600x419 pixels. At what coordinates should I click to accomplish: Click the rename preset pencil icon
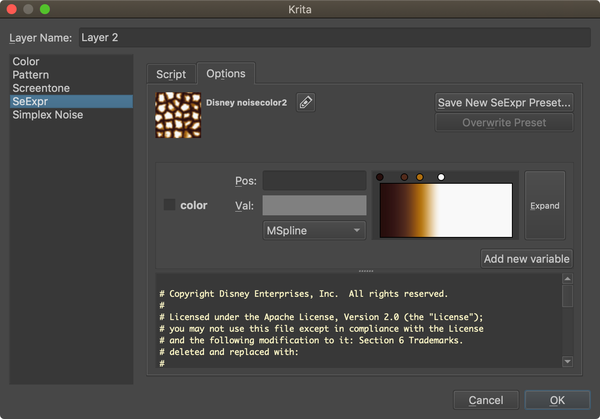point(305,102)
